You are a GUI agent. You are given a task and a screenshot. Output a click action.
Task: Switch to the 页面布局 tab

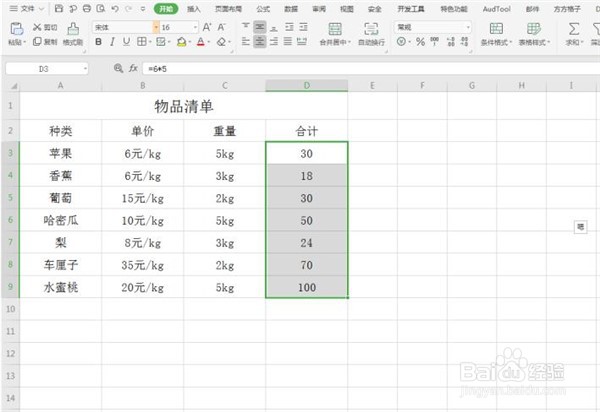(x=228, y=9)
